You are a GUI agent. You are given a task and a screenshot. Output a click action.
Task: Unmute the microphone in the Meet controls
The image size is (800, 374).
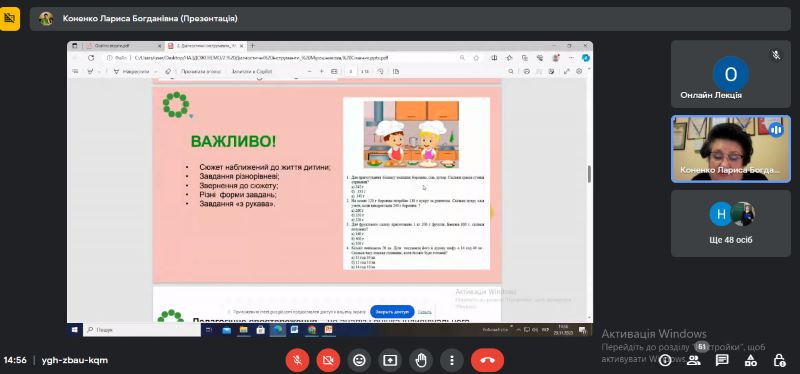(x=297, y=360)
